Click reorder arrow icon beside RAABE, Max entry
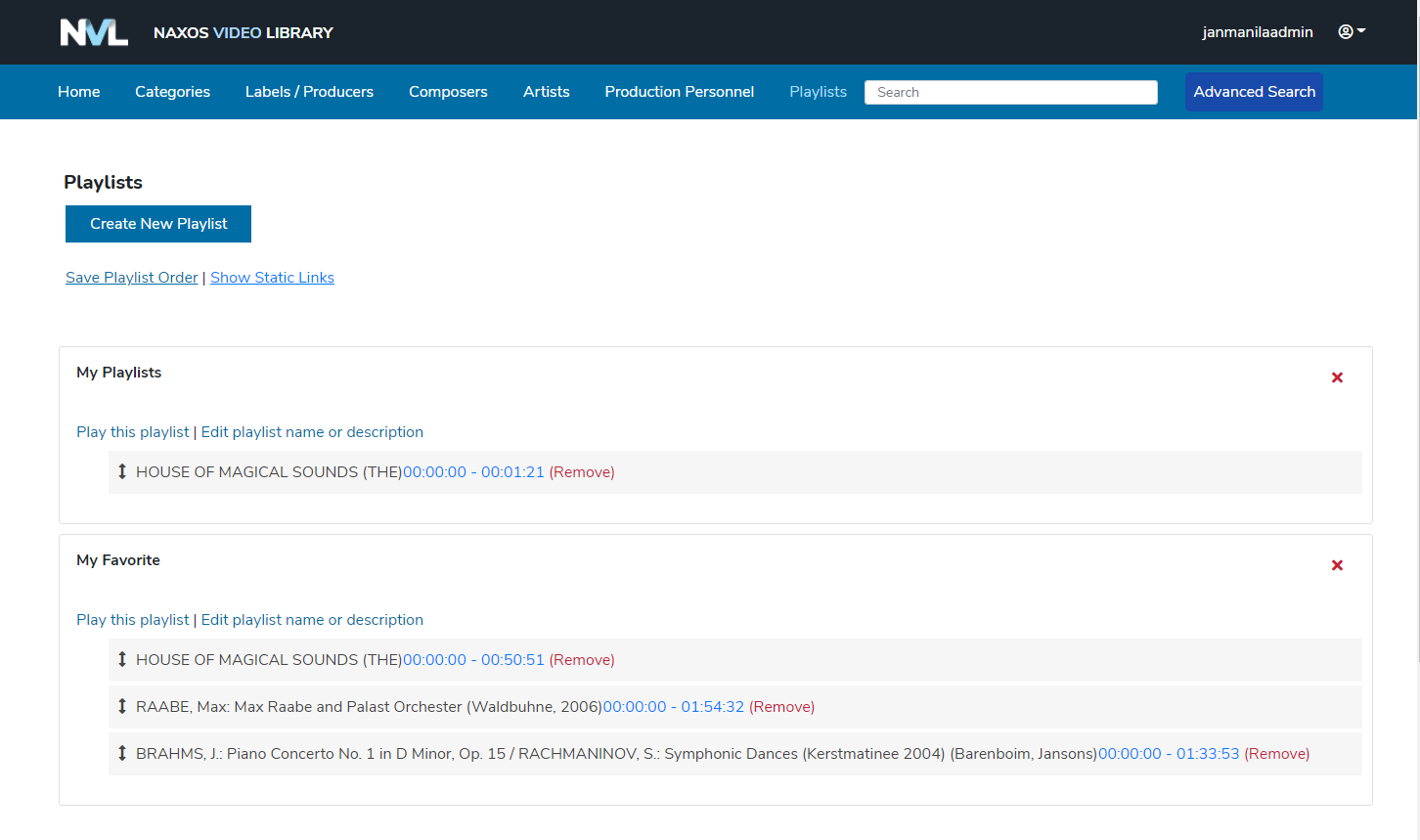1420x840 pixels. point(122,707)
